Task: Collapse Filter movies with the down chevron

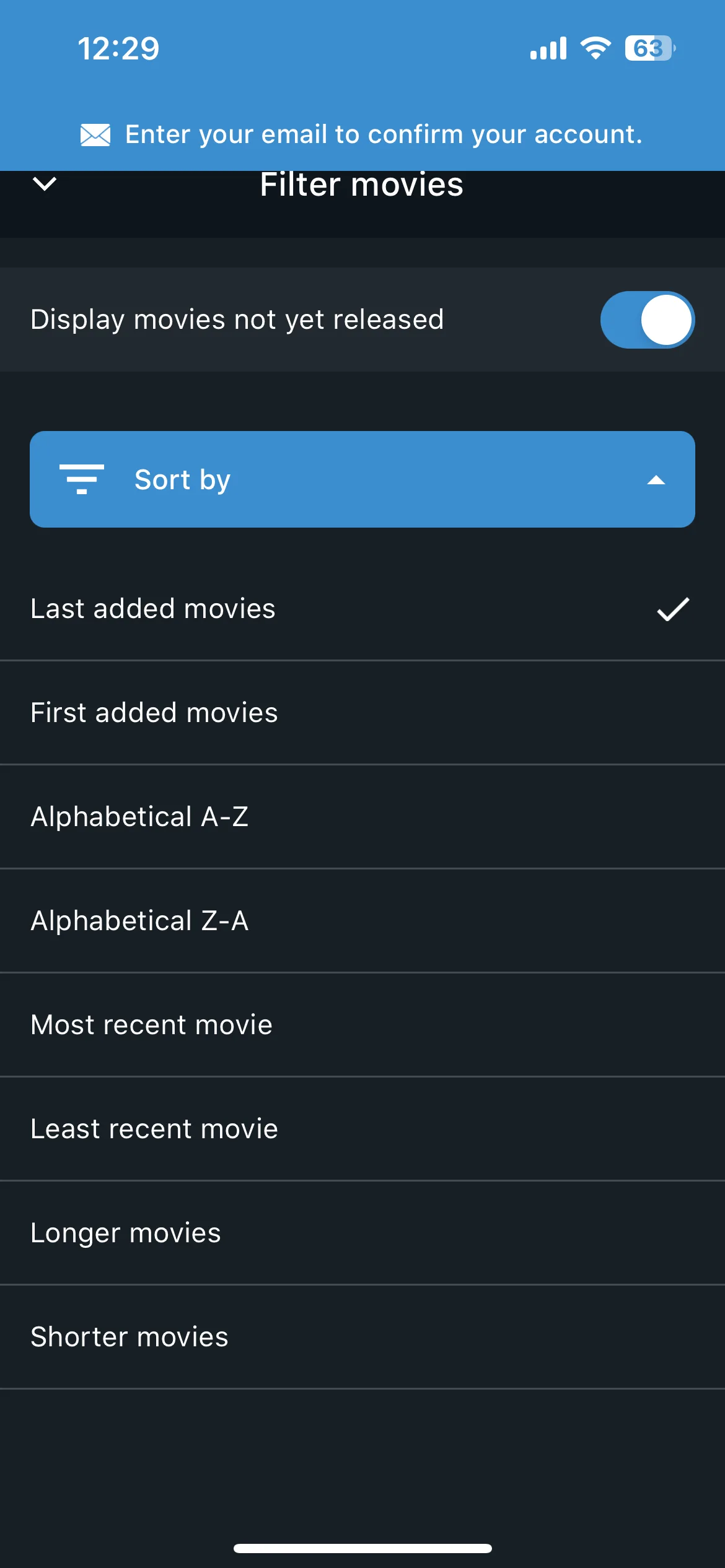Action: (x=45, y=184)
